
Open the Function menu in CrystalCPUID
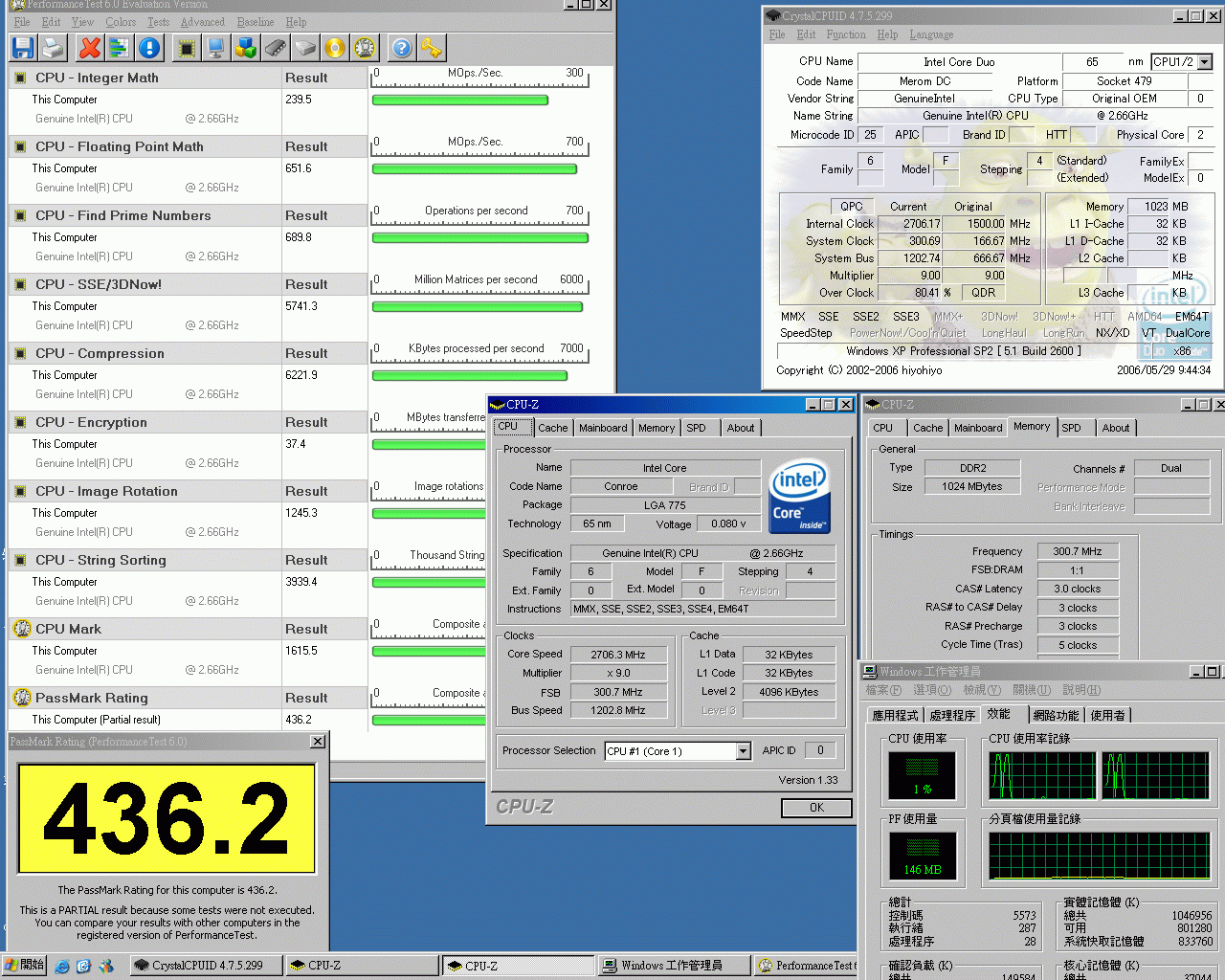(848, 34)
